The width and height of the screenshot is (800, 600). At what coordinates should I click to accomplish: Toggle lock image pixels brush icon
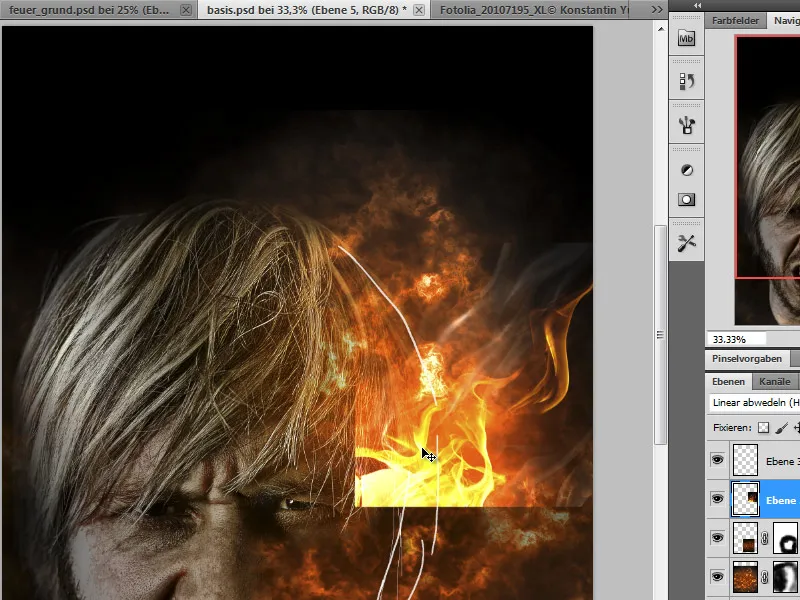pos(781,428)
